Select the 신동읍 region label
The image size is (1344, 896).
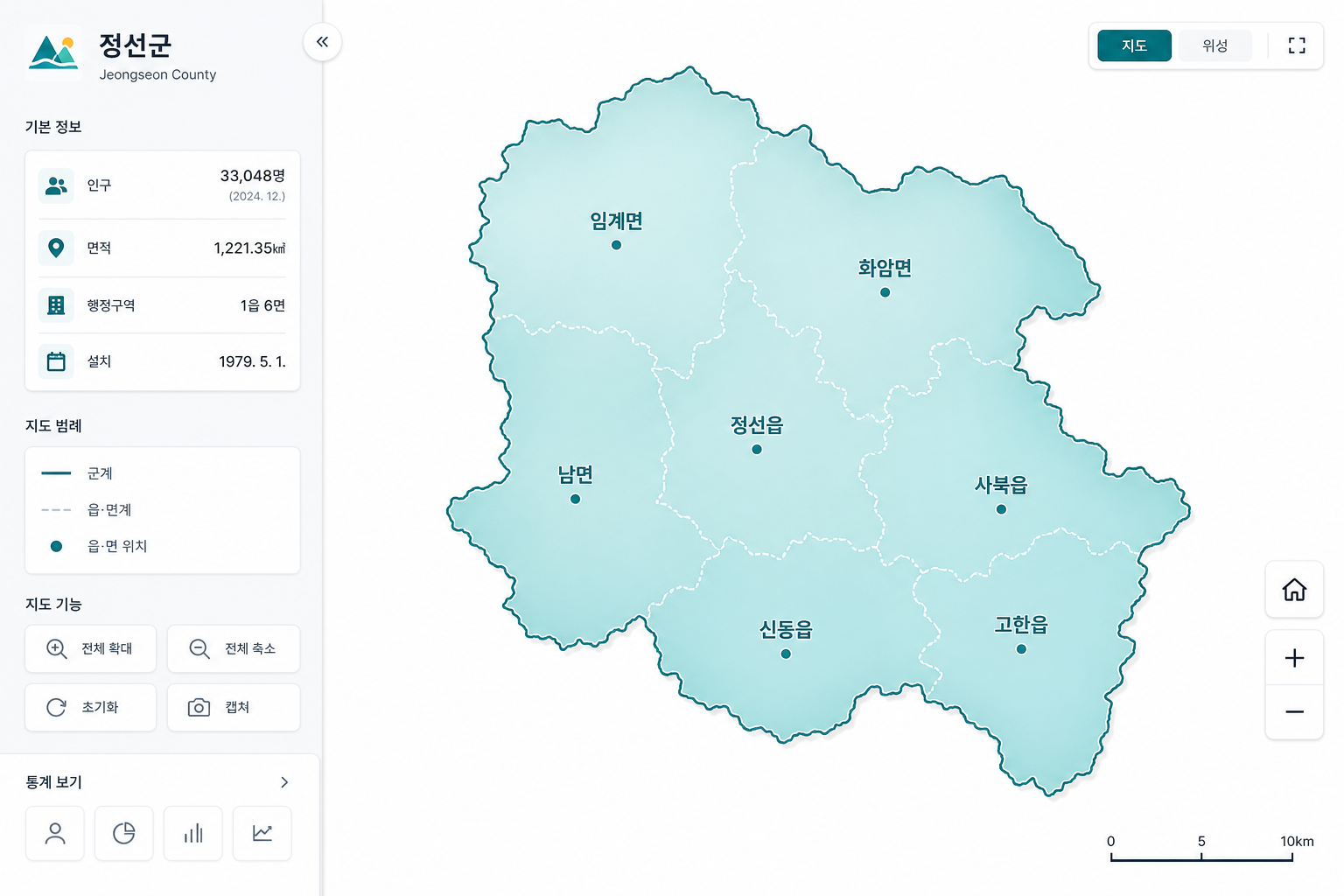[x=786, y=629]
